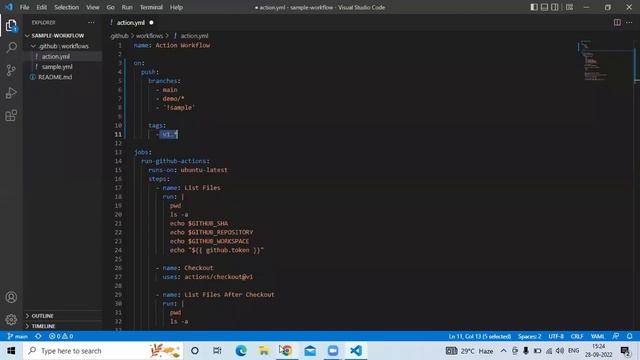Change end of line sequence CRLF
The height and width of the screenshot is (360, 640).
point(577,336)
